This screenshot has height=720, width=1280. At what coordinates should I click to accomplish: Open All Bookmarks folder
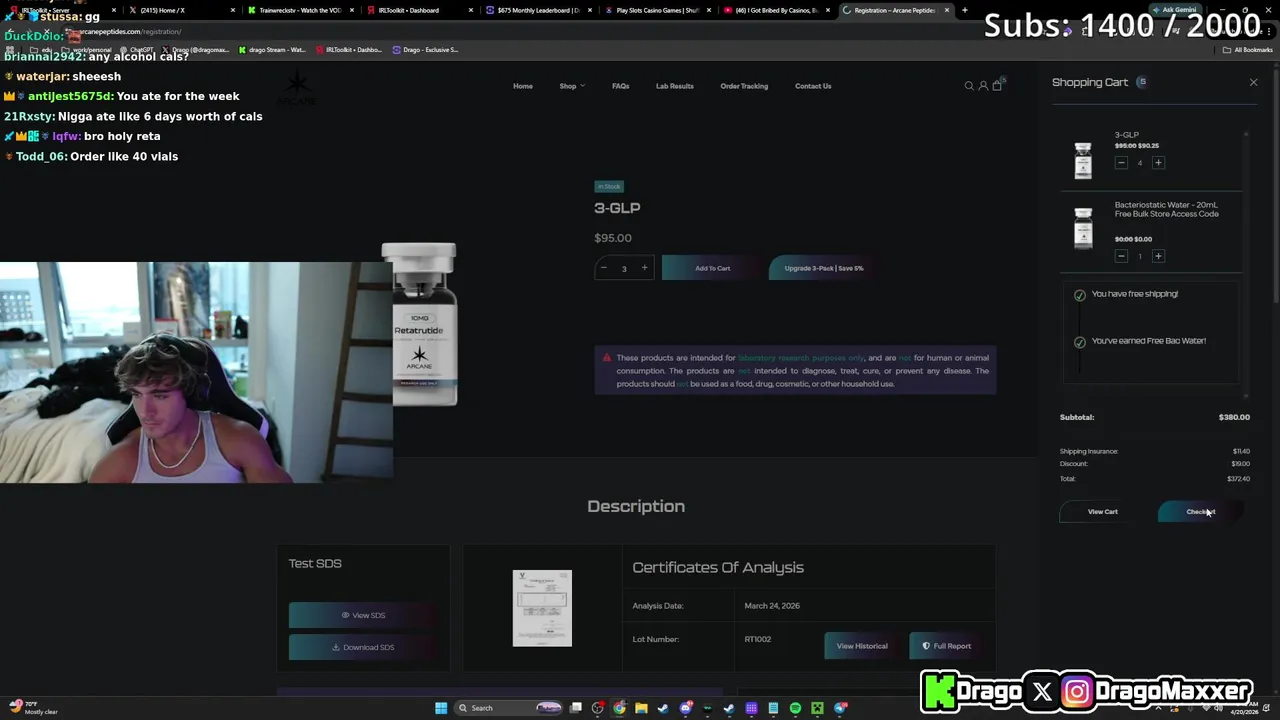[1248, 50]
